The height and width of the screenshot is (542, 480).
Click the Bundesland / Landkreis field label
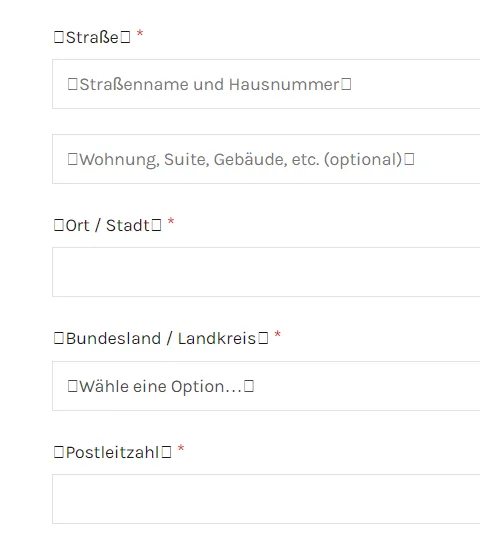[161, 338]
